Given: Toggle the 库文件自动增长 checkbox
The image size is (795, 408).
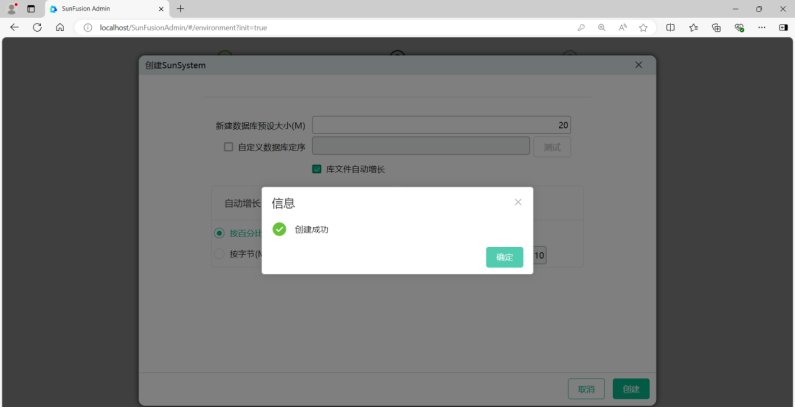Looking at the screenshot, I should point(316,169).
